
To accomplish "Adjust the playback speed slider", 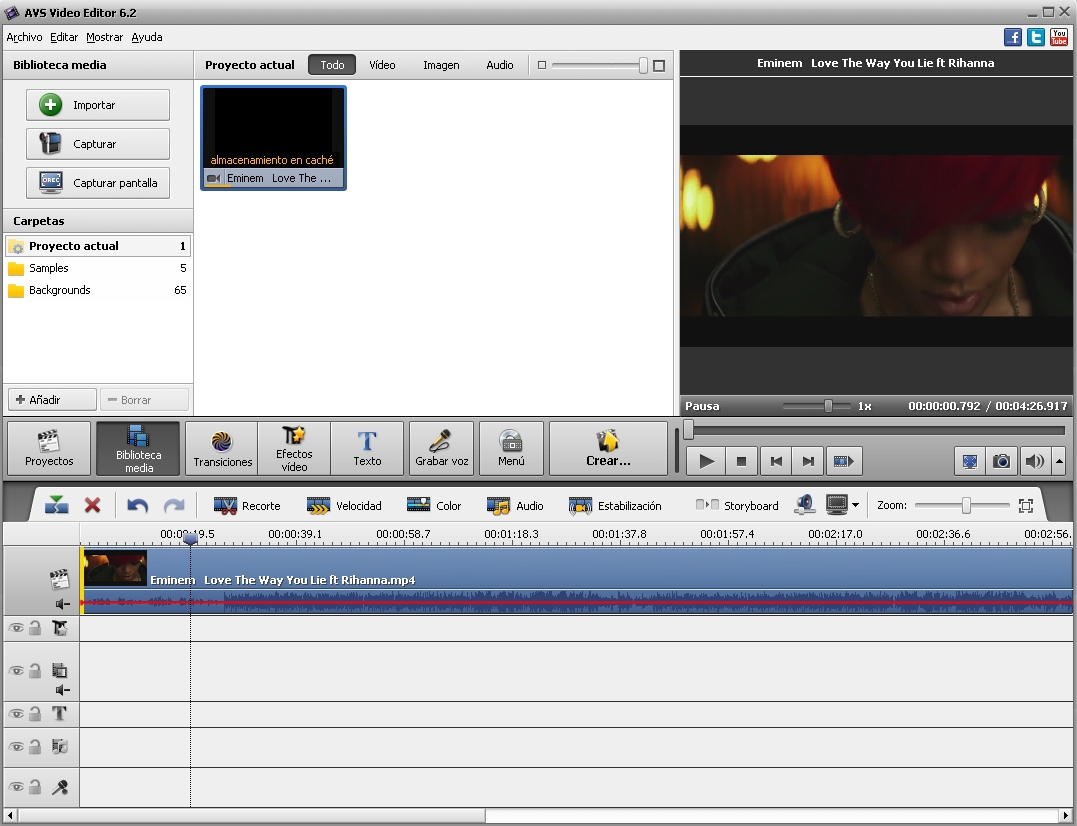I will 828,406.
